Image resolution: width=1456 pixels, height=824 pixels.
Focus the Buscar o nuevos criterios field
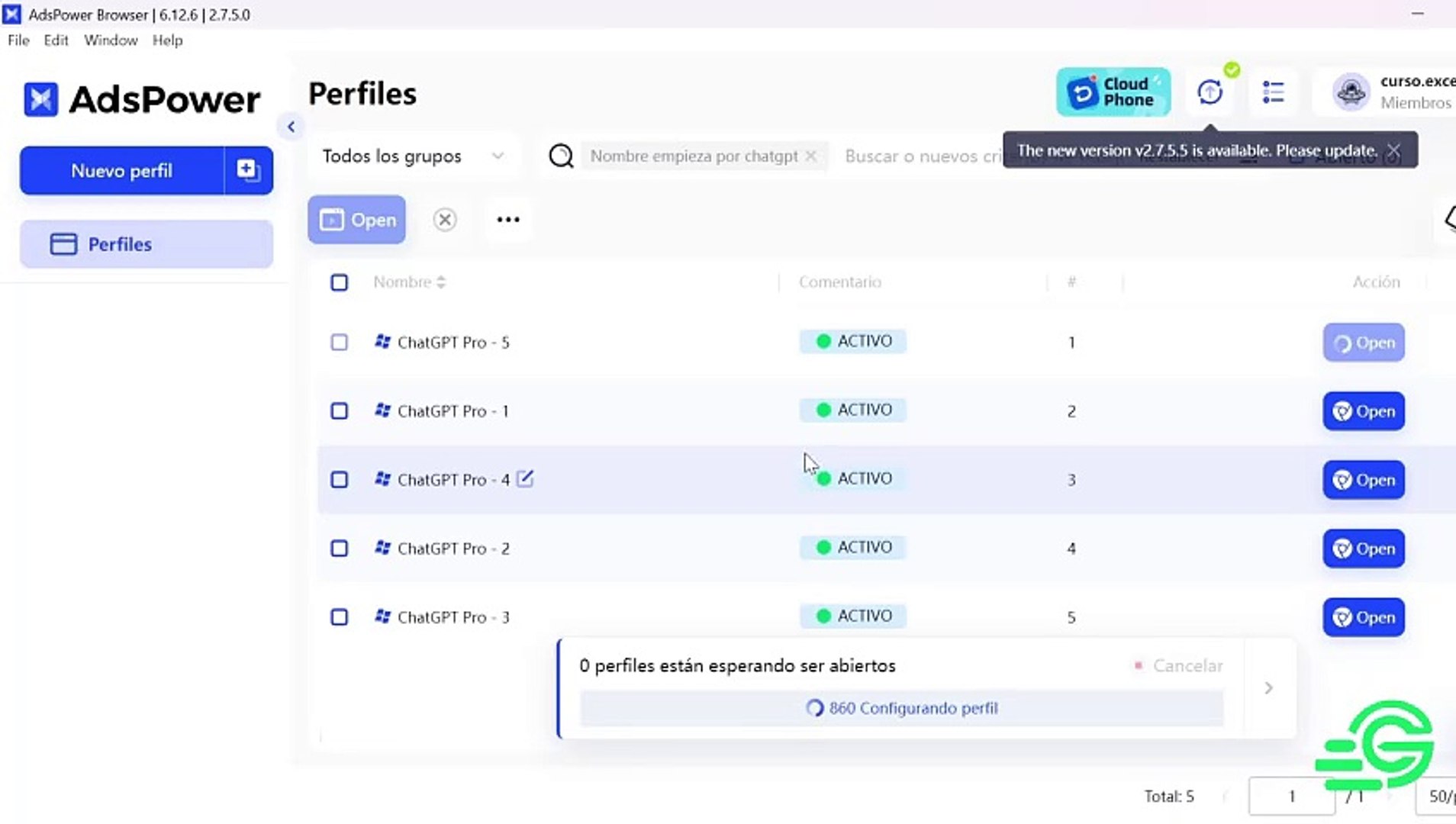pos(922,156)
